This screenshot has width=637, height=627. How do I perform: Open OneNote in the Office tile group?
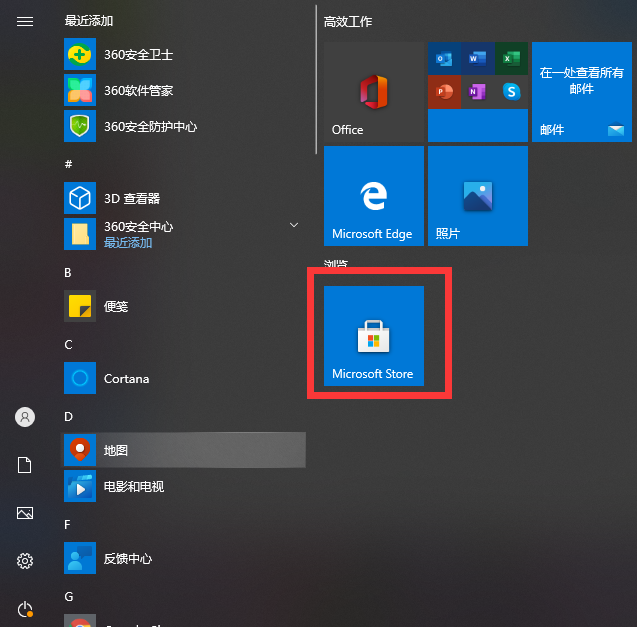pyautogui.click(x=477, y=92)
